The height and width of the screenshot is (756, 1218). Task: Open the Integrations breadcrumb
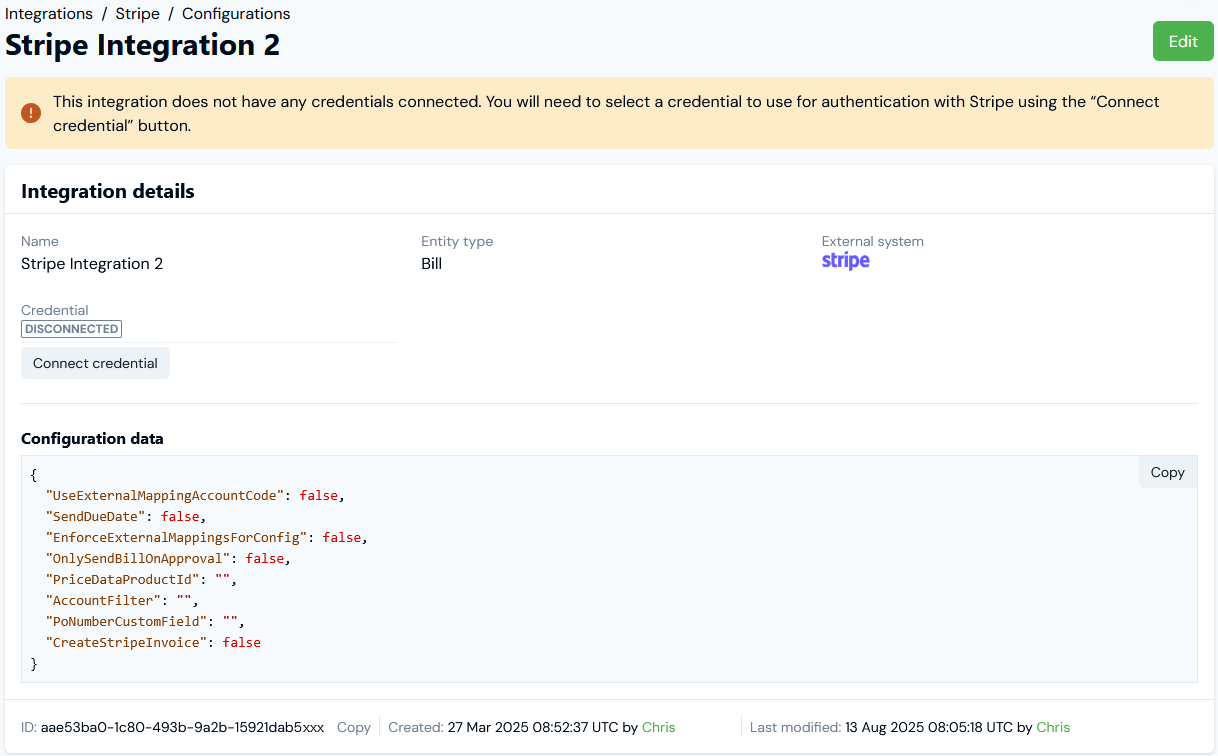[49, 14]
